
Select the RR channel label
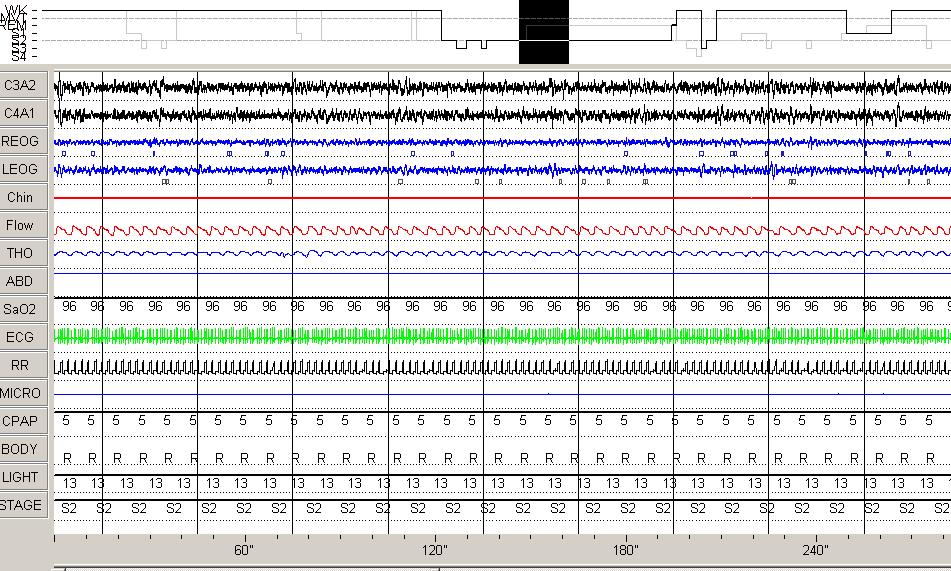point(23,365)
